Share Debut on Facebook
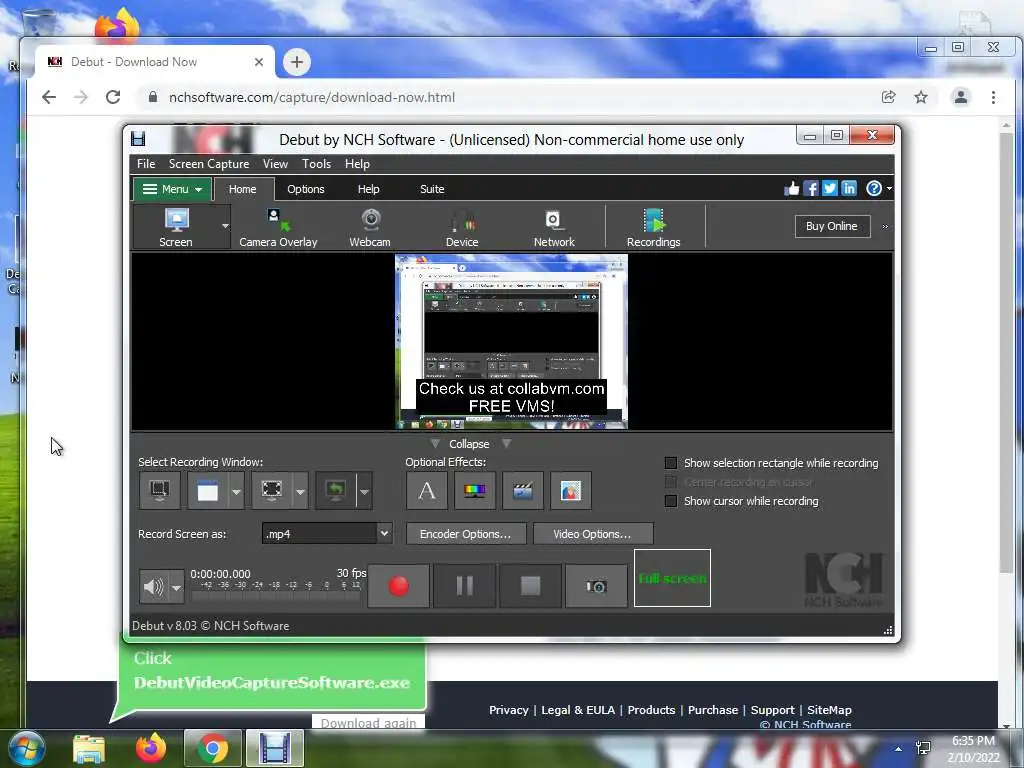This screenshot has width=1024, height=768. coord(810,189)
